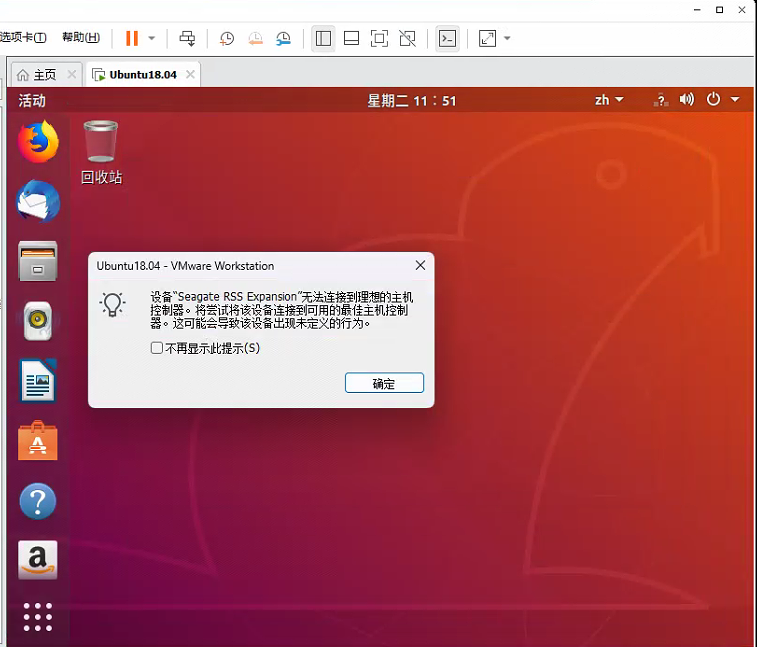757x647 pixels.
Task: Open the zh input language dropdown
Action: [609, 100]
